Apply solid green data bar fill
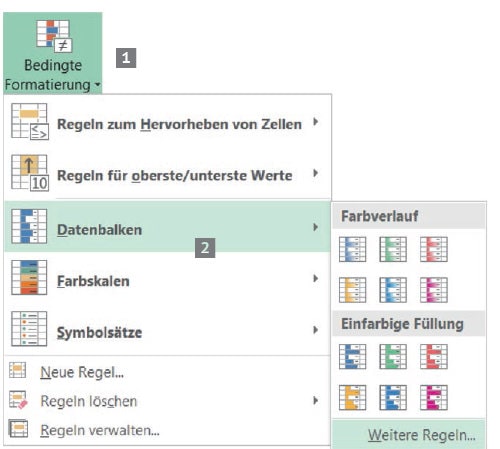The image size is (500, 449). pos(393,357)
